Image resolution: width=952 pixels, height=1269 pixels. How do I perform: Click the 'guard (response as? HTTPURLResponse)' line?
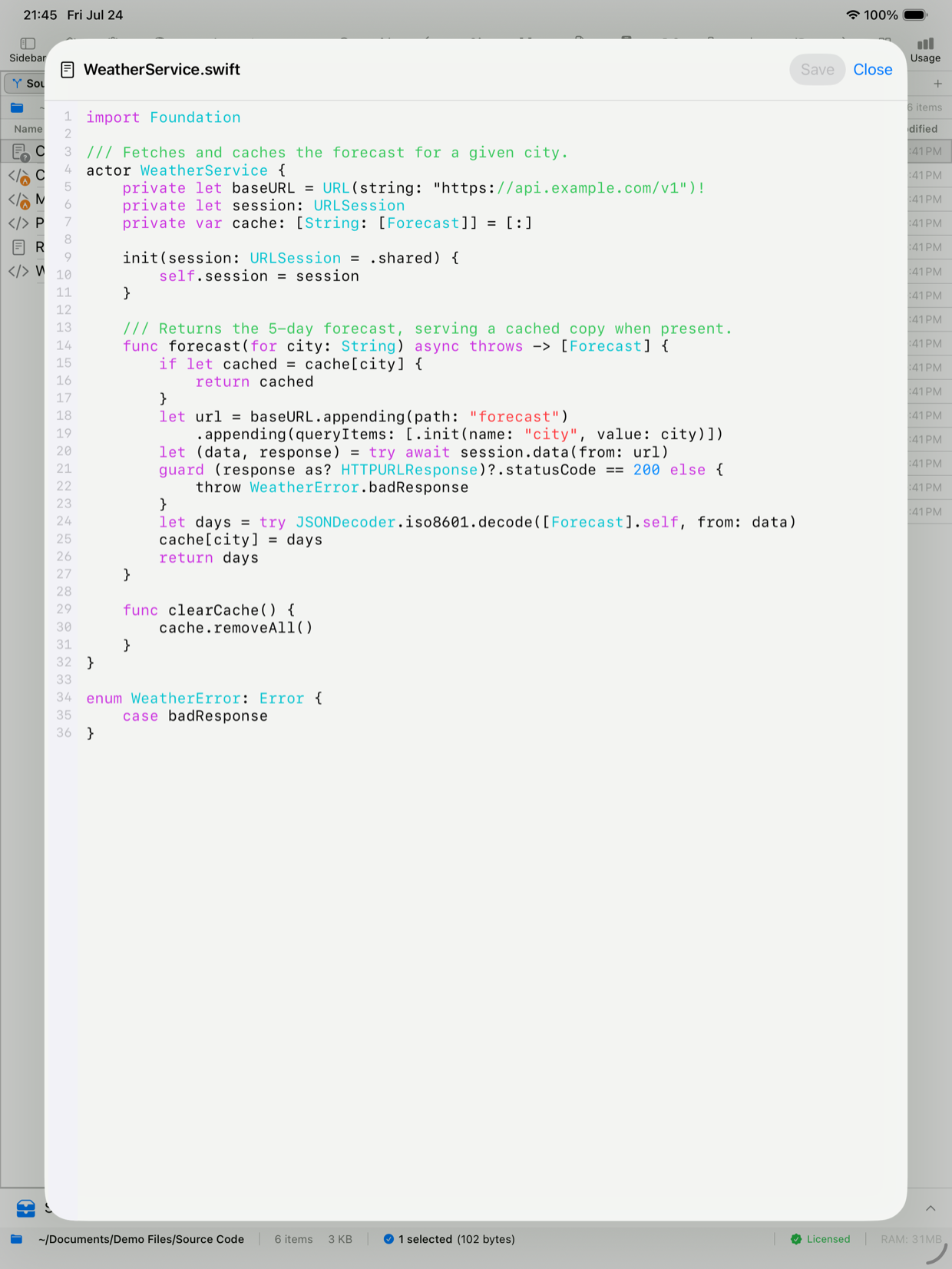click(441, 470)
